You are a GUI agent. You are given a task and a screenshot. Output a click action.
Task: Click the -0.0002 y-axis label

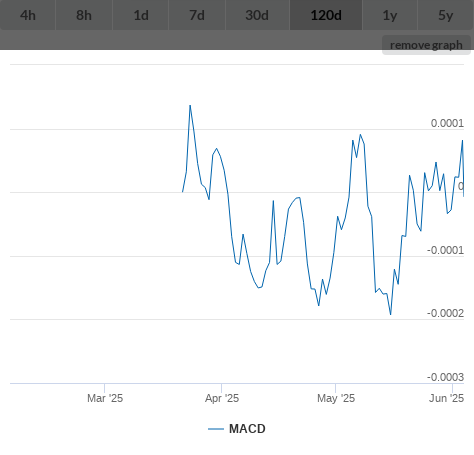click(x=445, y=313)
